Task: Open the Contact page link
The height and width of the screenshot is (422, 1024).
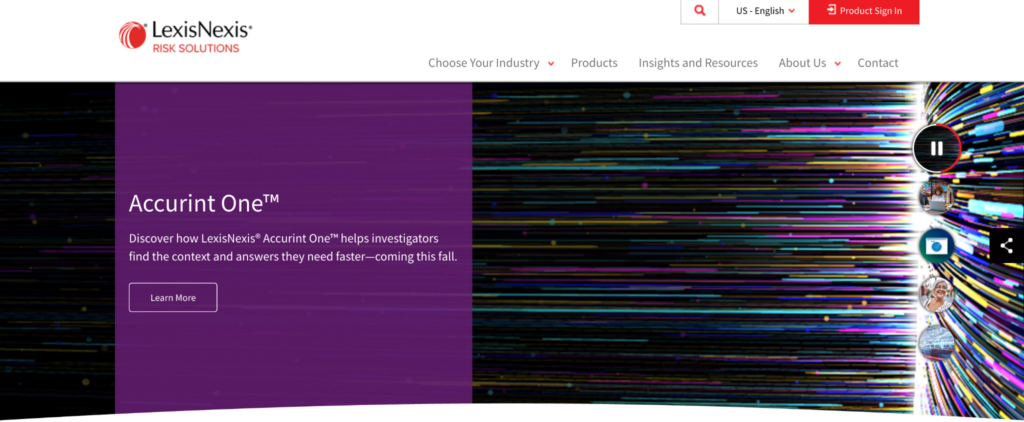Action: (x=878, y=63)
